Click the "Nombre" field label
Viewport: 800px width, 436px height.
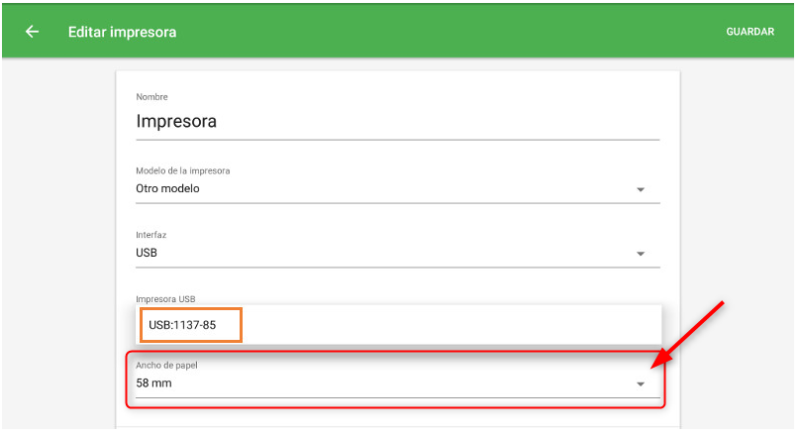pos(151,97)
